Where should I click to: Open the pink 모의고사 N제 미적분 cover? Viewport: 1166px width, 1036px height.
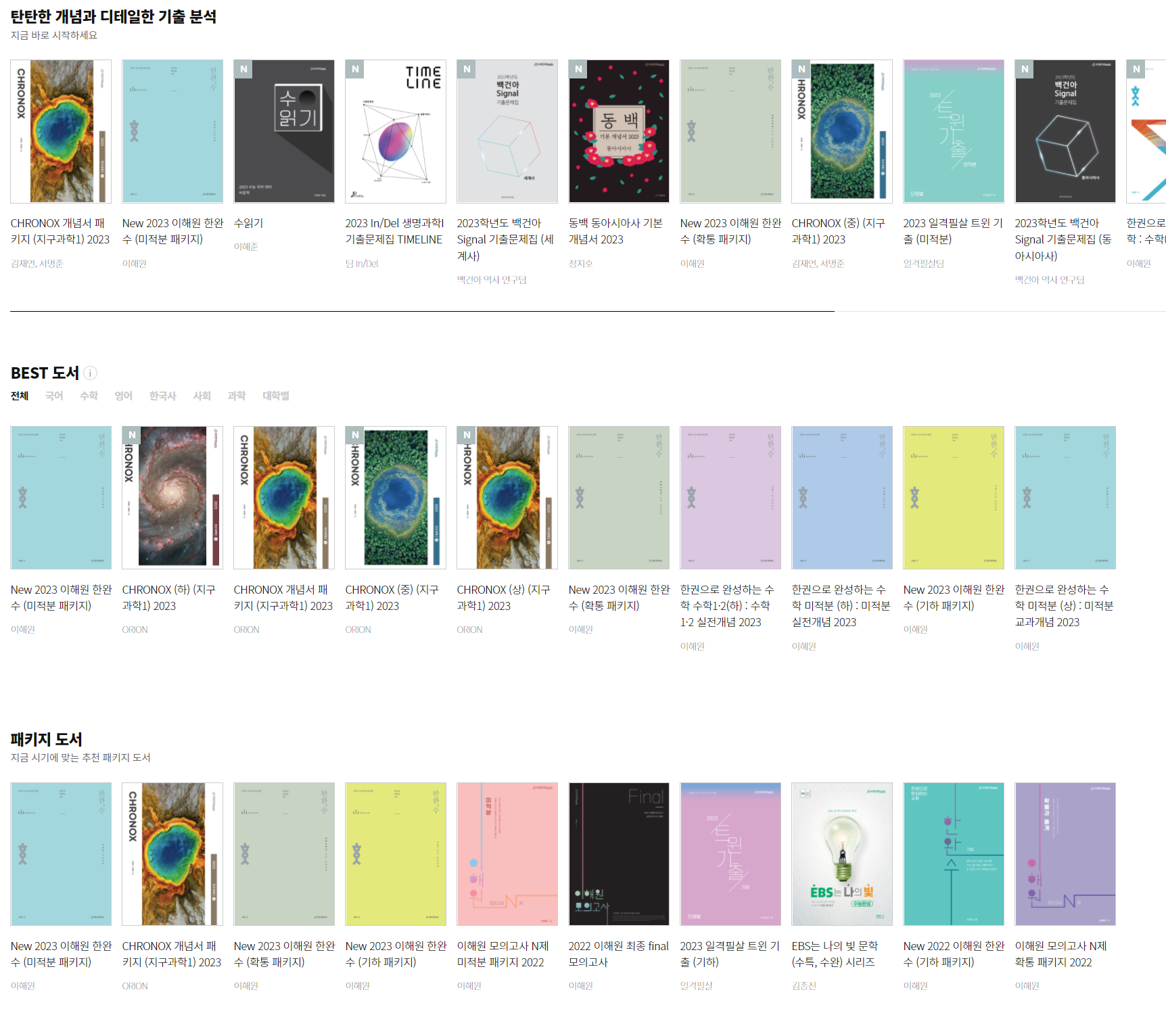[507, 854]
